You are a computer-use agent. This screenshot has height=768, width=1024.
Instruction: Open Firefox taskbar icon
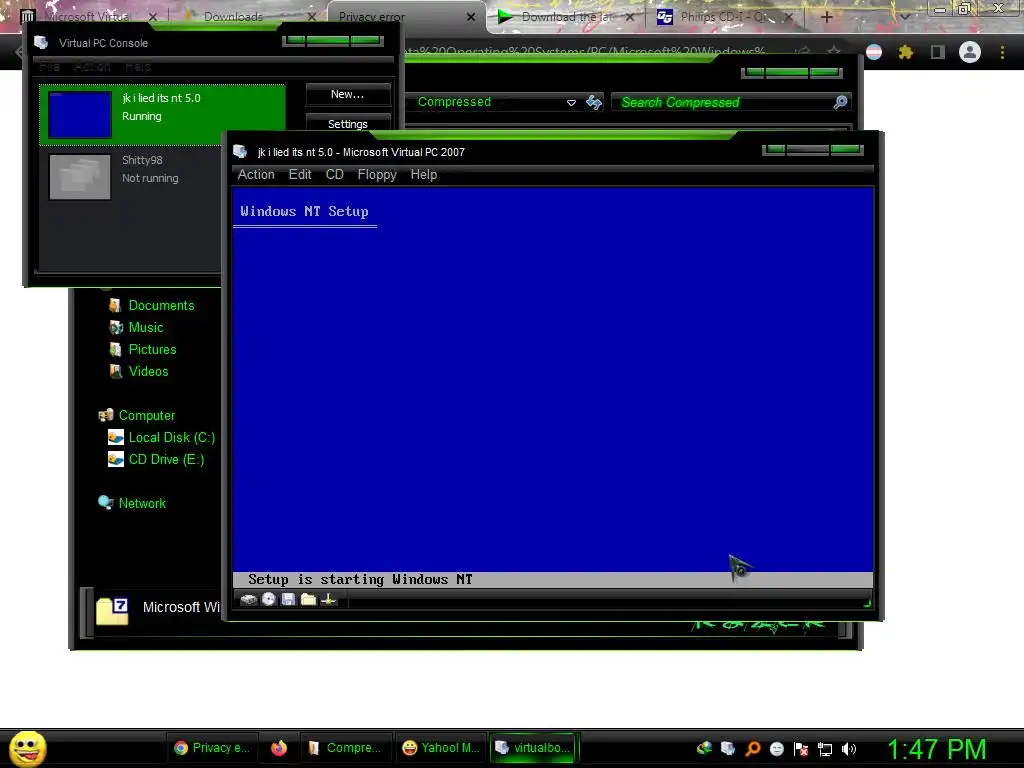[279, 748]
